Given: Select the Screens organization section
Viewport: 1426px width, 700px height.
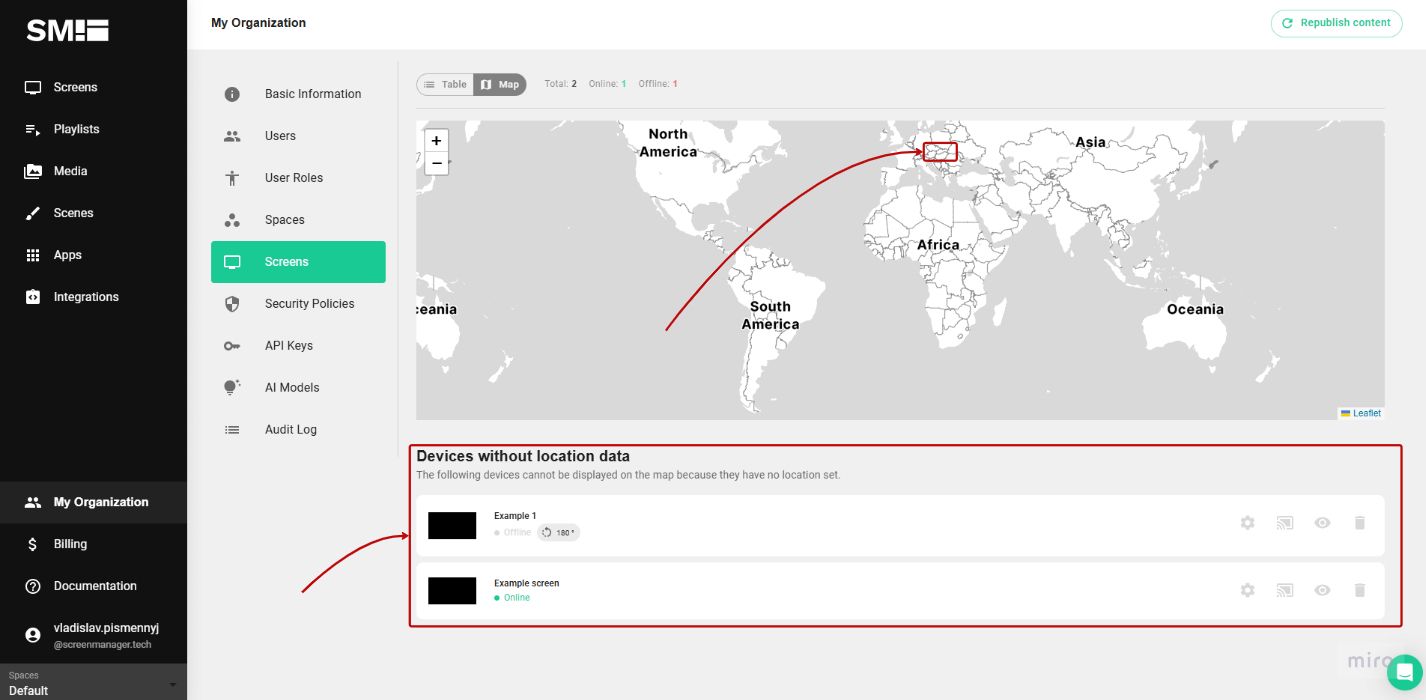Looking at the screenshot, I should click(x=298, y=262).
